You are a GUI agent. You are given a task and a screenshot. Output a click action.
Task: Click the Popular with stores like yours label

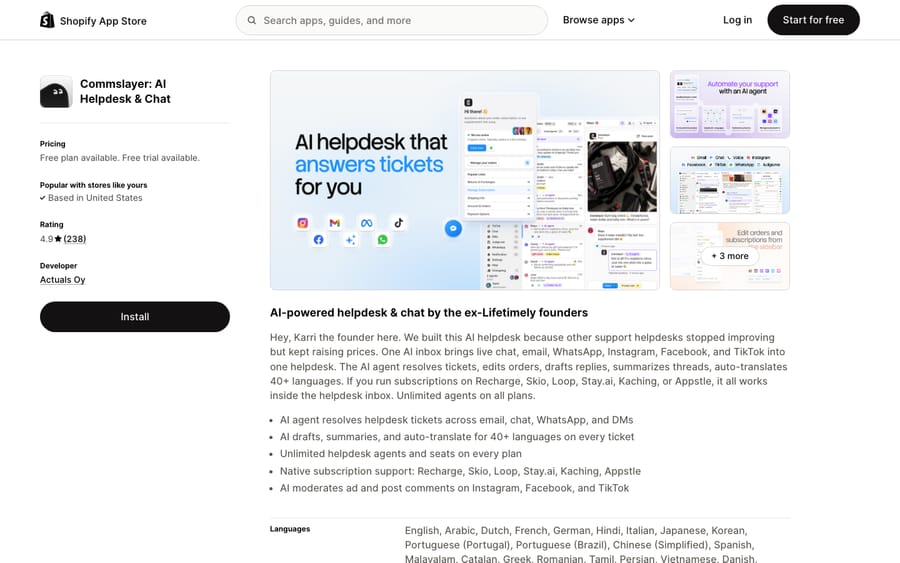pyautogui.click(x=94, y=185)
